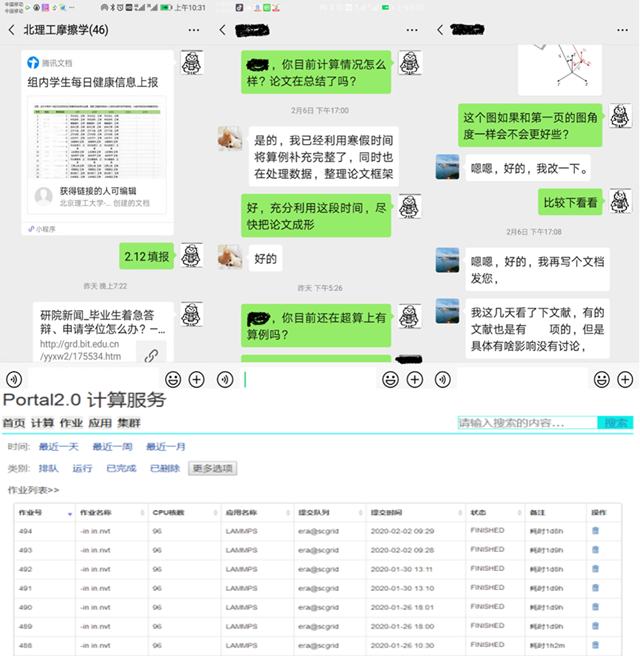The height and width of the screenshot is (656, 640).
Task: Sort the job list by 作业号 column arrow
Action: tap(70, 512)
